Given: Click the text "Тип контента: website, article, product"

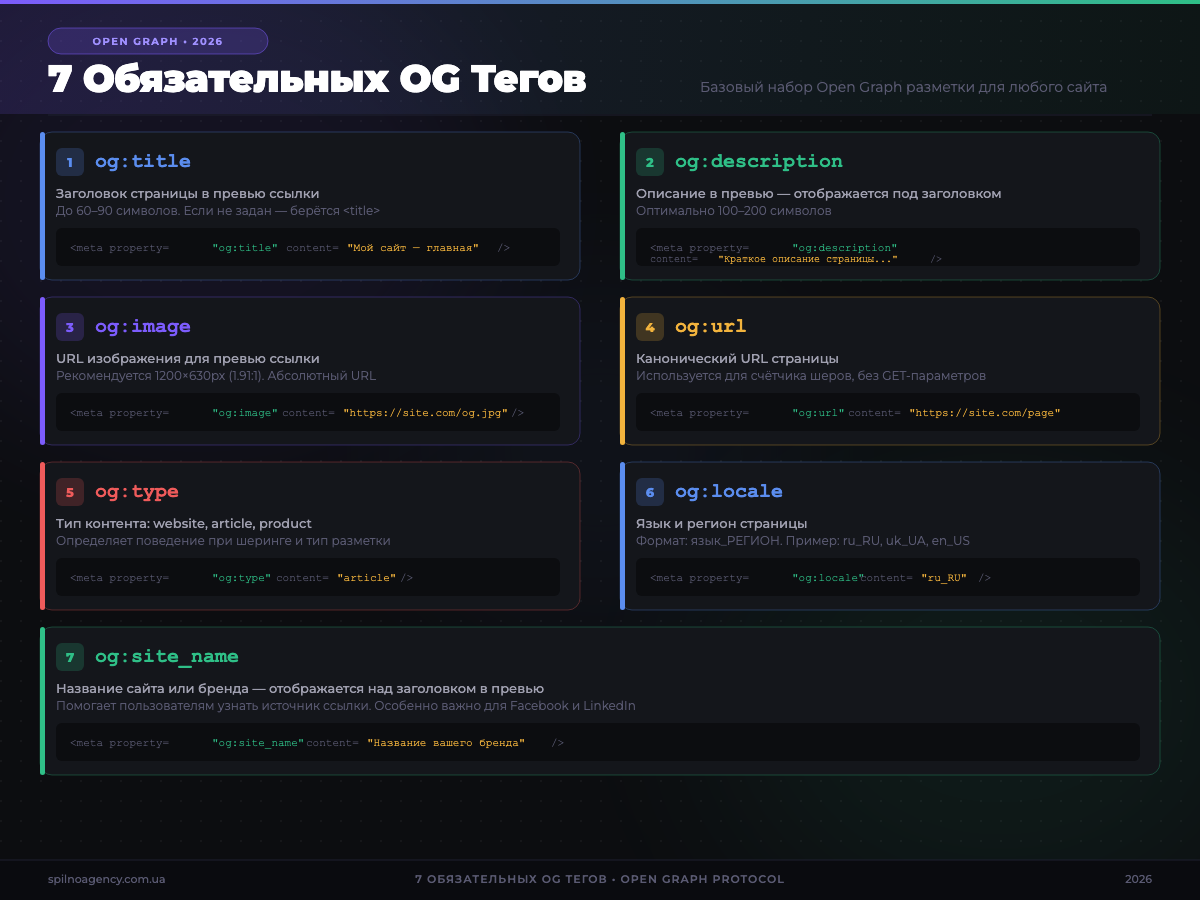Looking at the screenshot, I should click(x=184, y=523).
